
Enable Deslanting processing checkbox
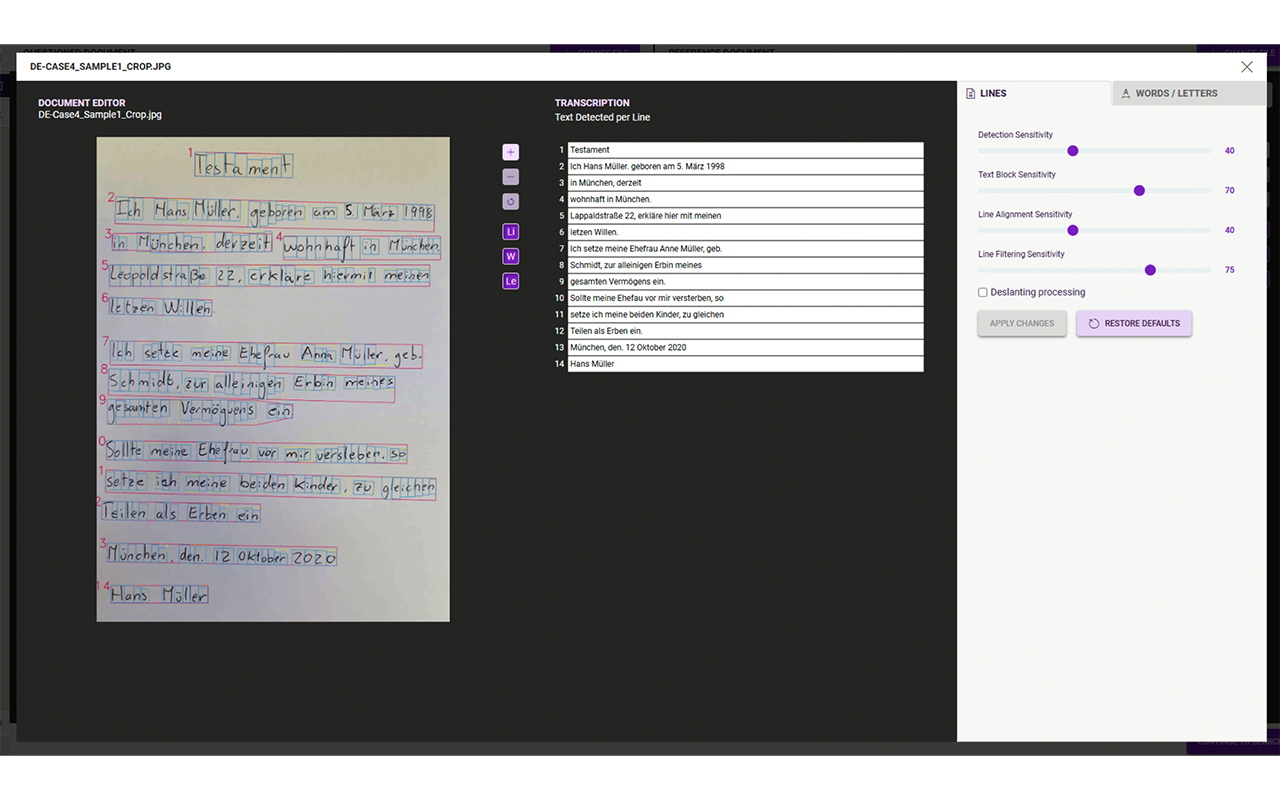point(983,293)
